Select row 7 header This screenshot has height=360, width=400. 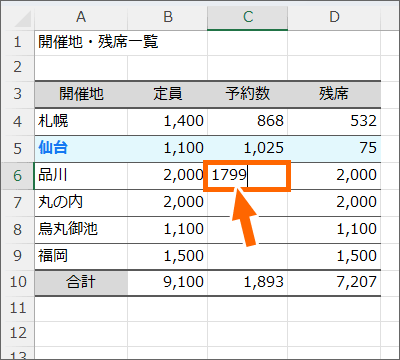(18, 203)
